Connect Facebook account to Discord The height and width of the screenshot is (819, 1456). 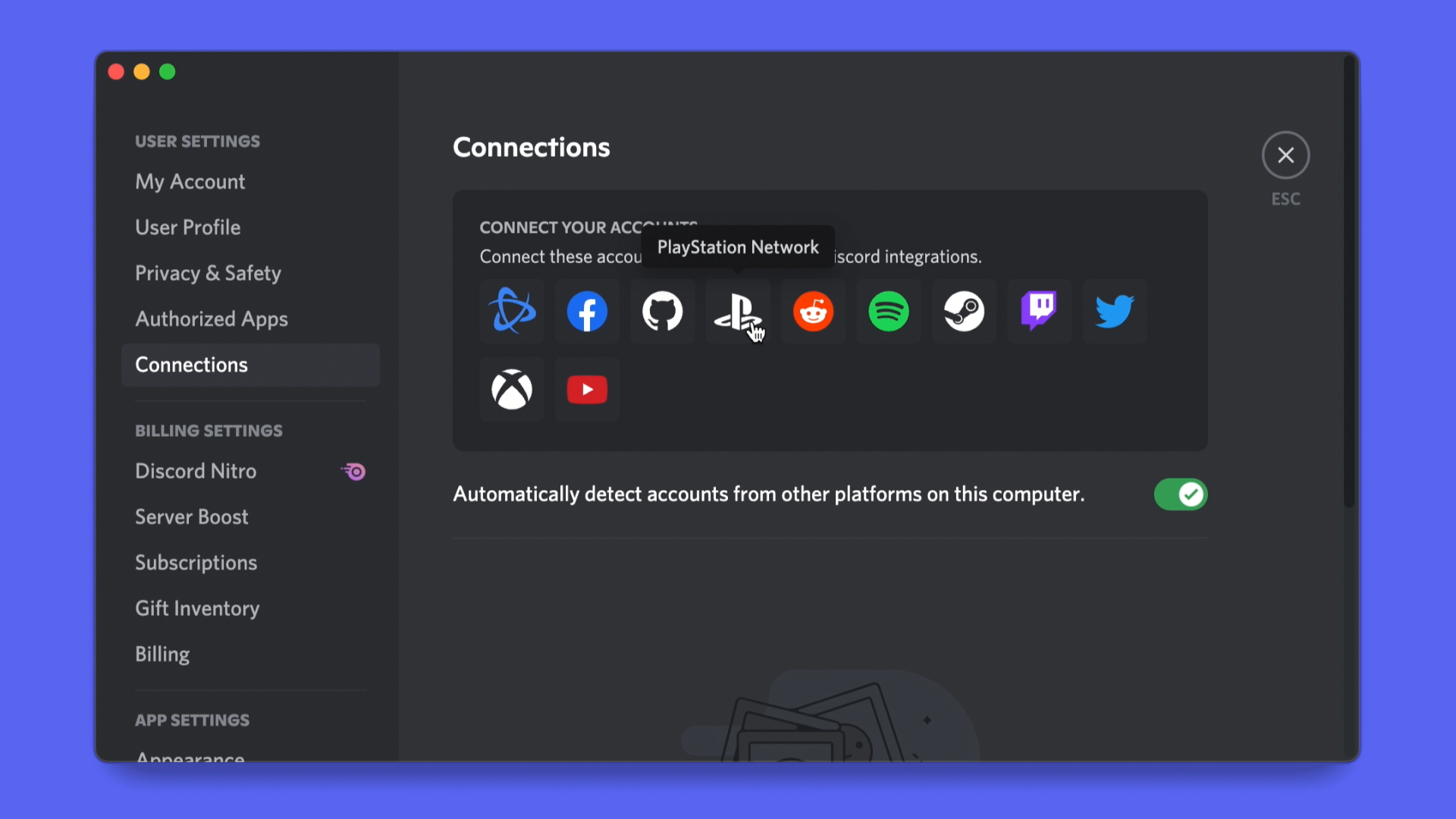click(587, 311)
